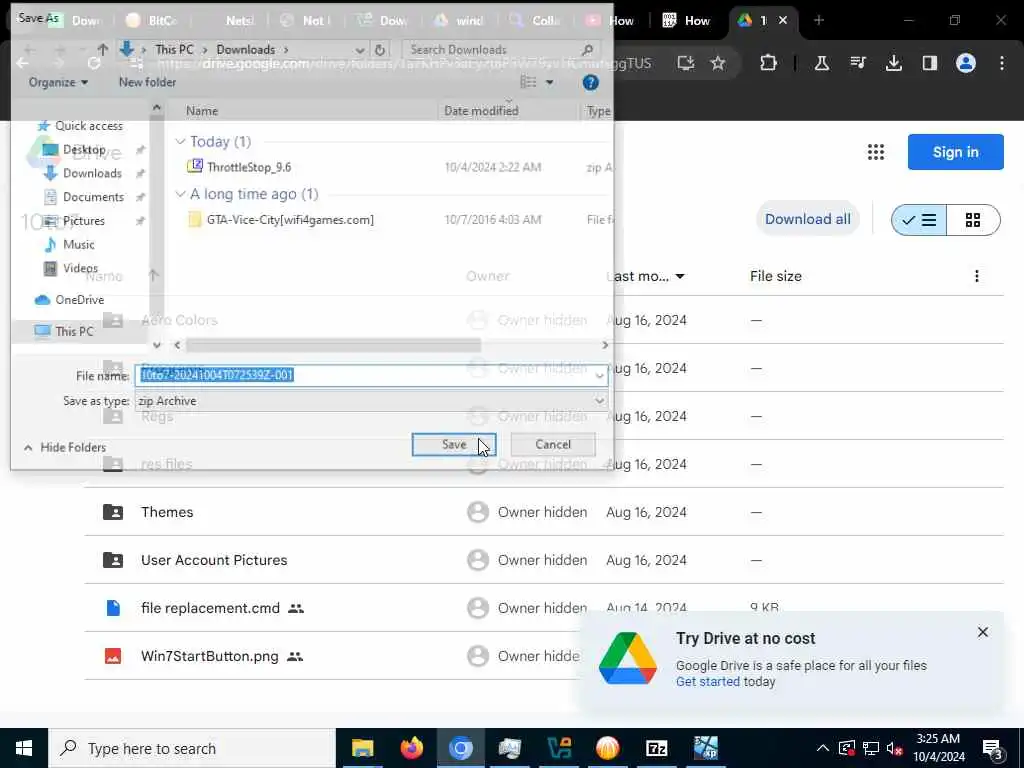This screenshot has width=1024, height=768.
Task: Refresh the Downloads folder listing
Action: click(379, 50)
